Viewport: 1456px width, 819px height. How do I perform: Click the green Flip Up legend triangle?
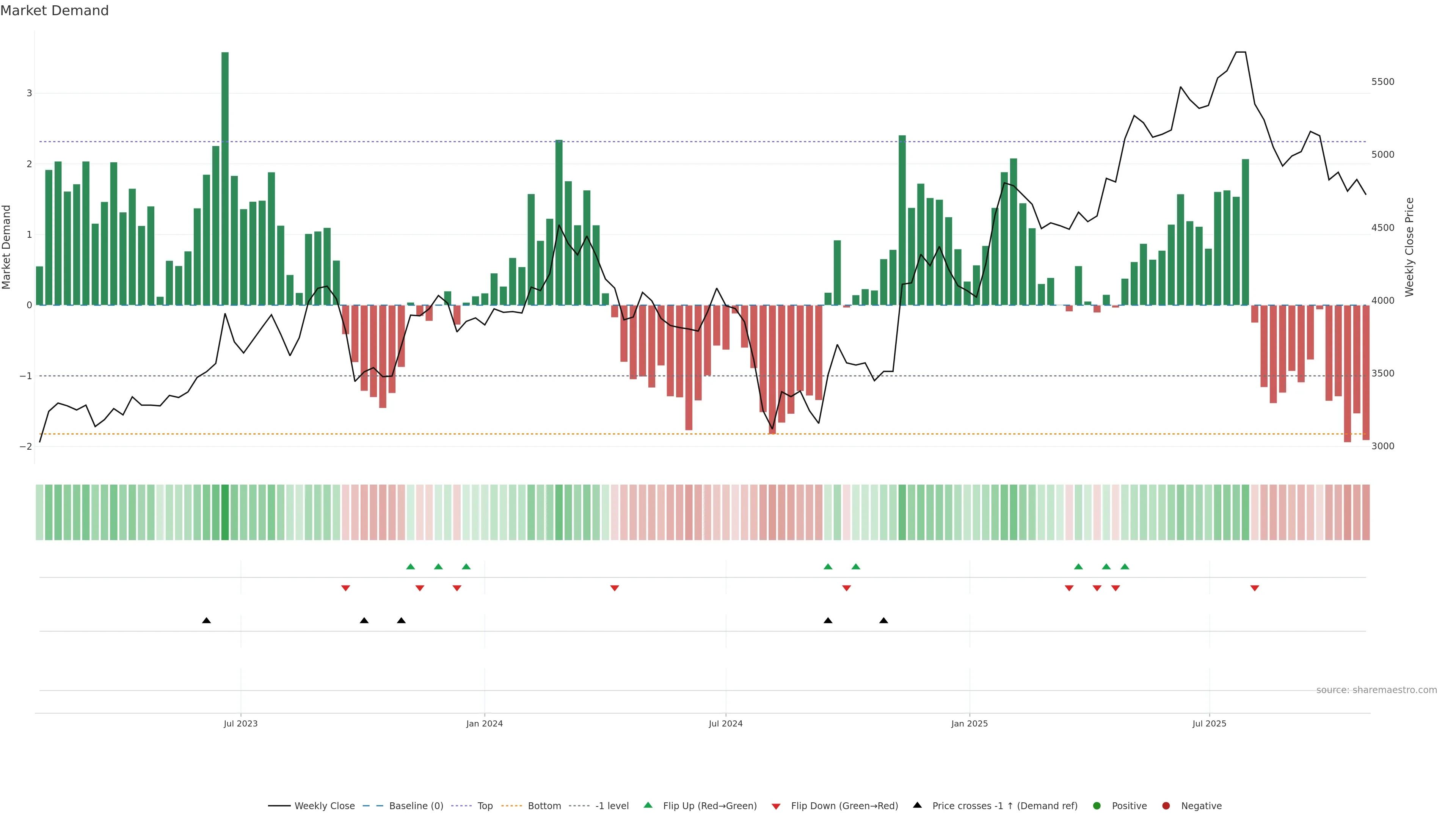click(x=648, y=805)
